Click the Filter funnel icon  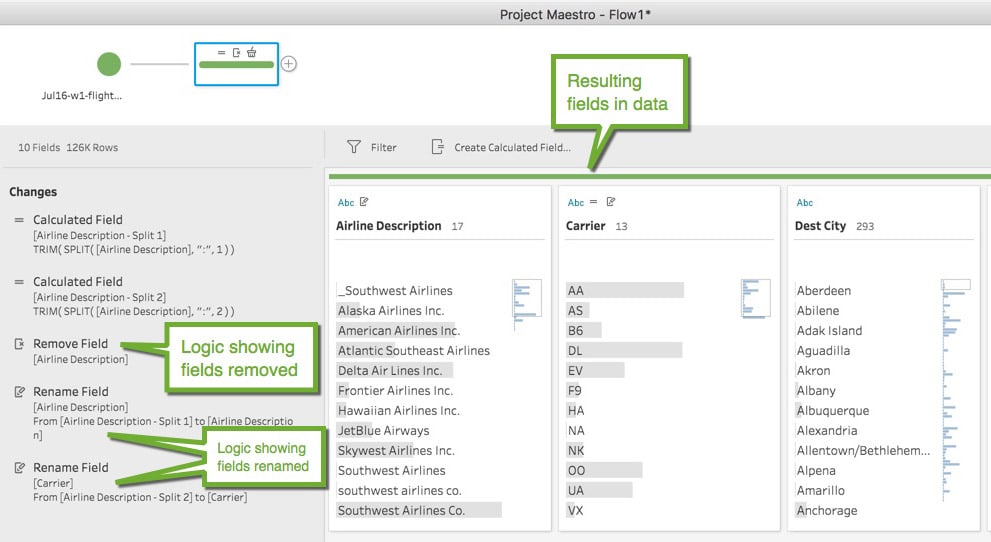point(354,147)
